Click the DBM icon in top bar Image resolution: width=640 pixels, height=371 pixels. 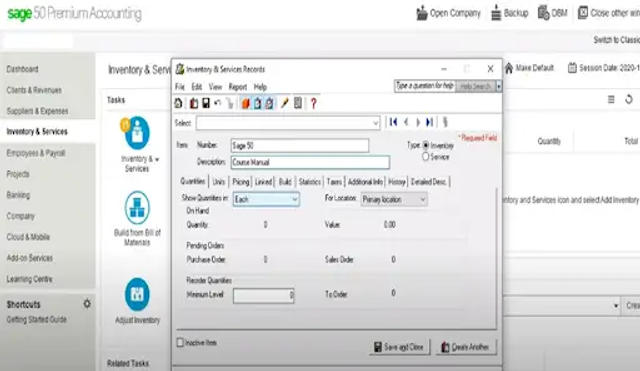point(543,13)
